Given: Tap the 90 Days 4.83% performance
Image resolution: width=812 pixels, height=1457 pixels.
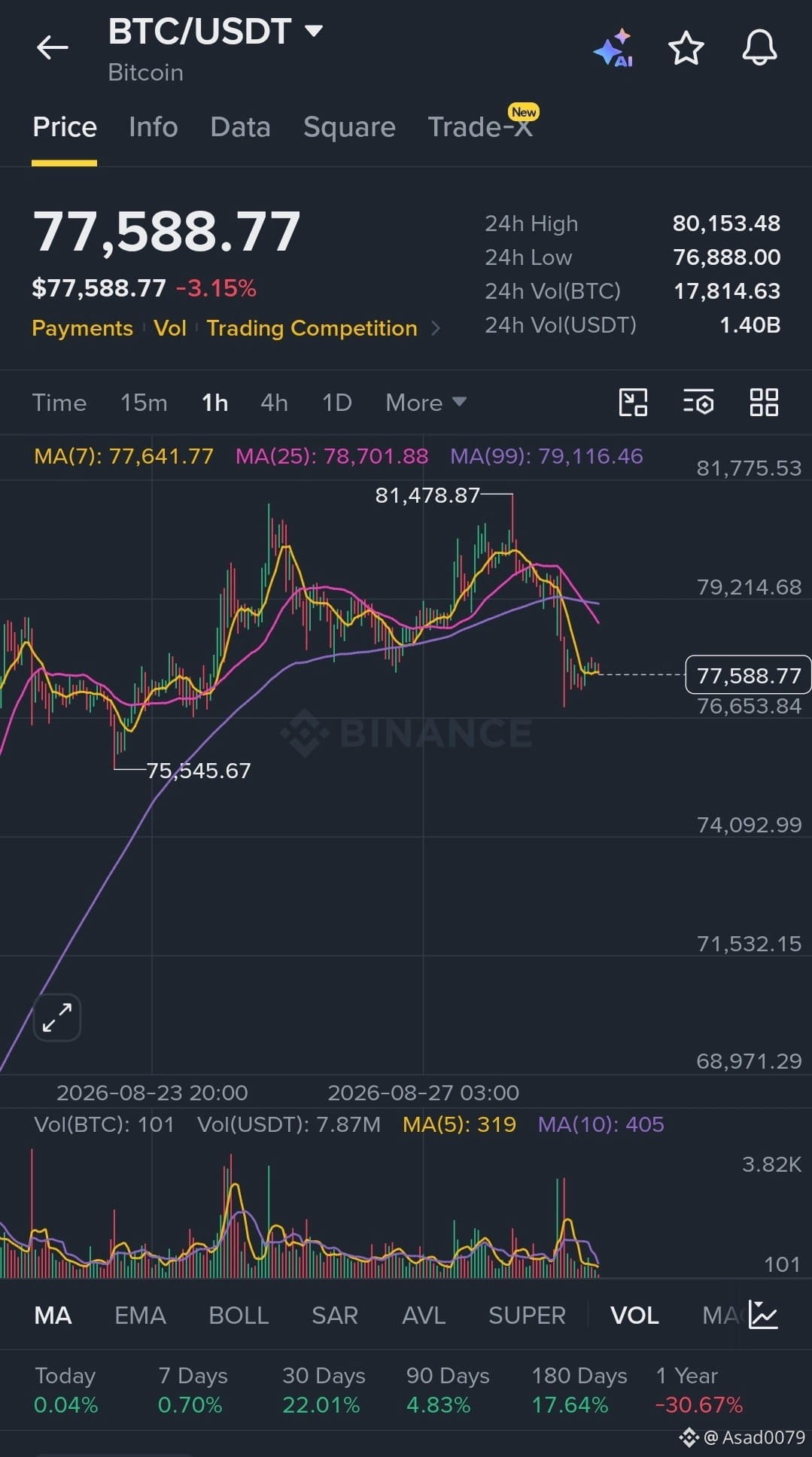Looking at the screenshot, I should click(448, 1390).
